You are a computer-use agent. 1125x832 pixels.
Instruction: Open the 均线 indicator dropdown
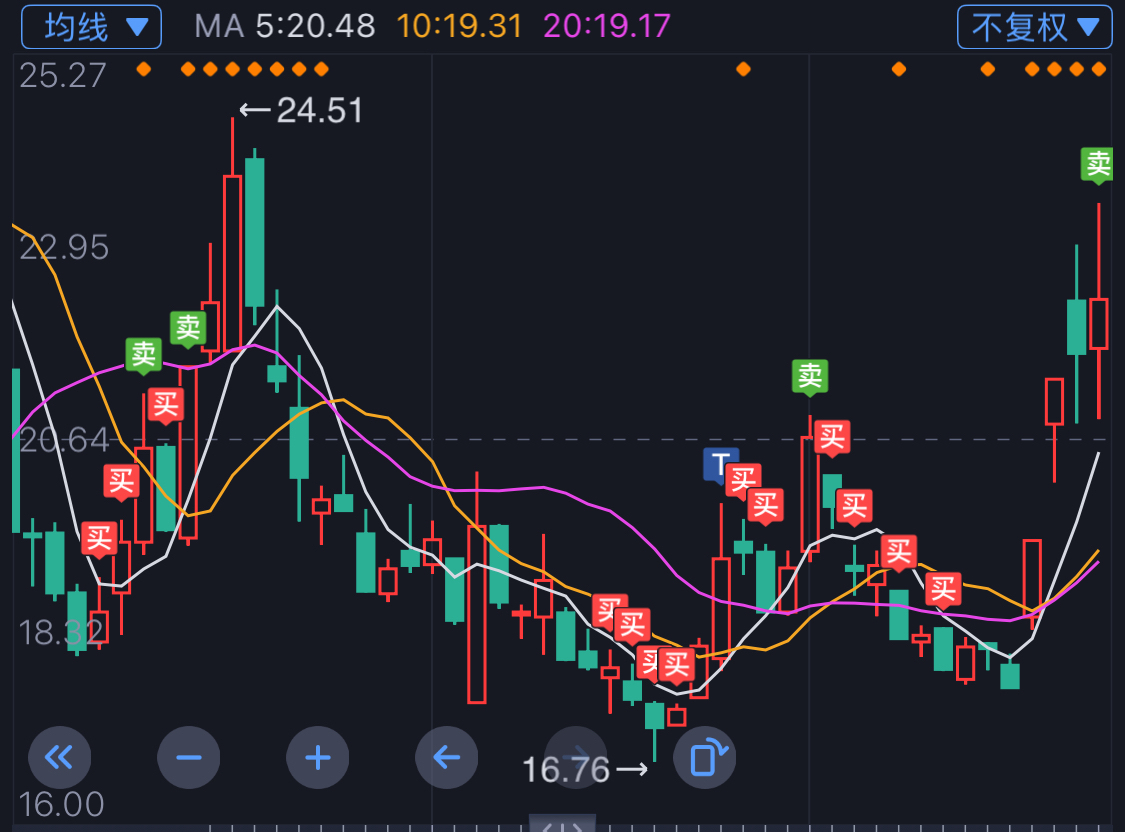tap(91, 27)
